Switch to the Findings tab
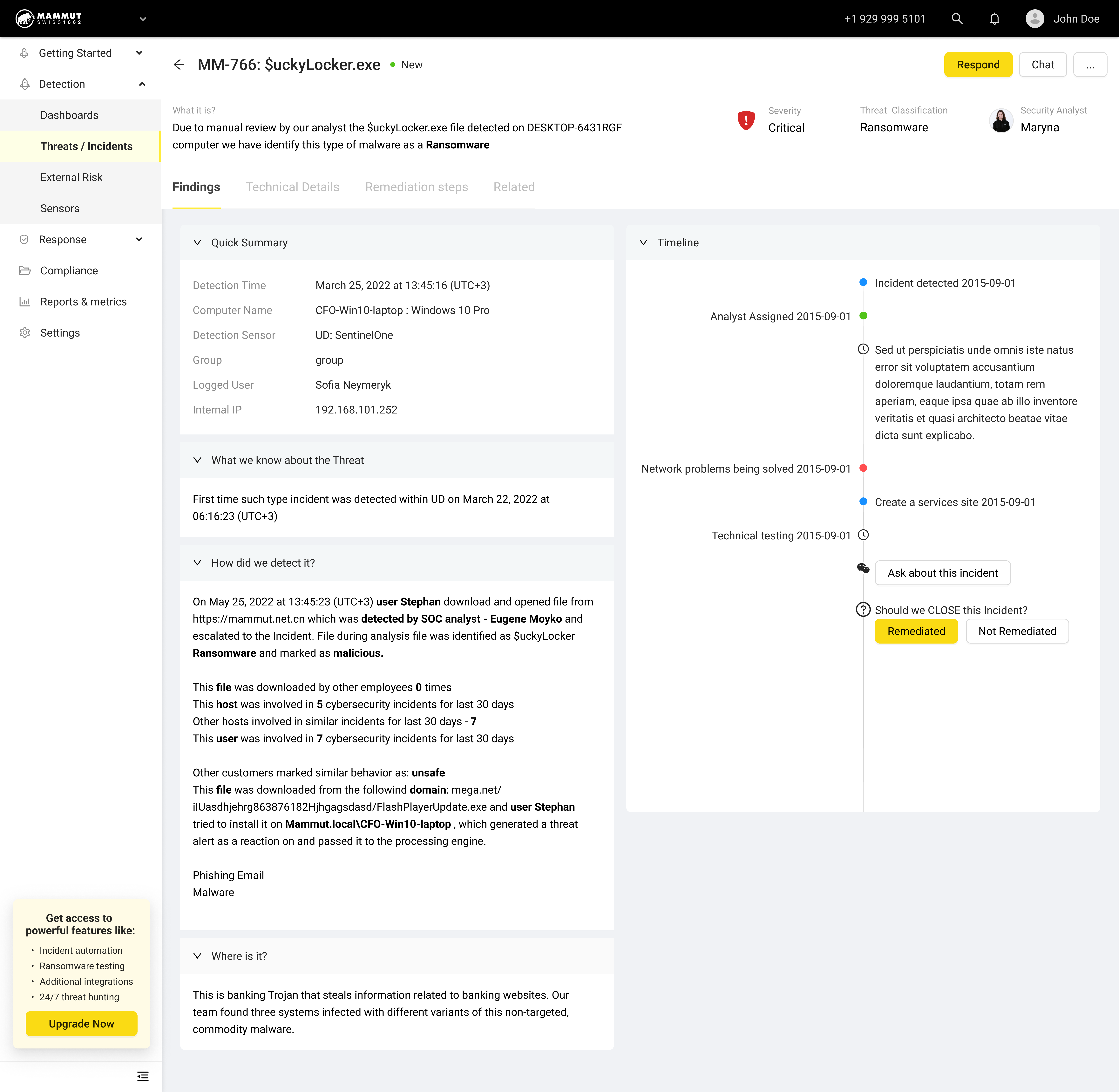Viewport: 1119px width, 1092px height. (x=196, y=187)
